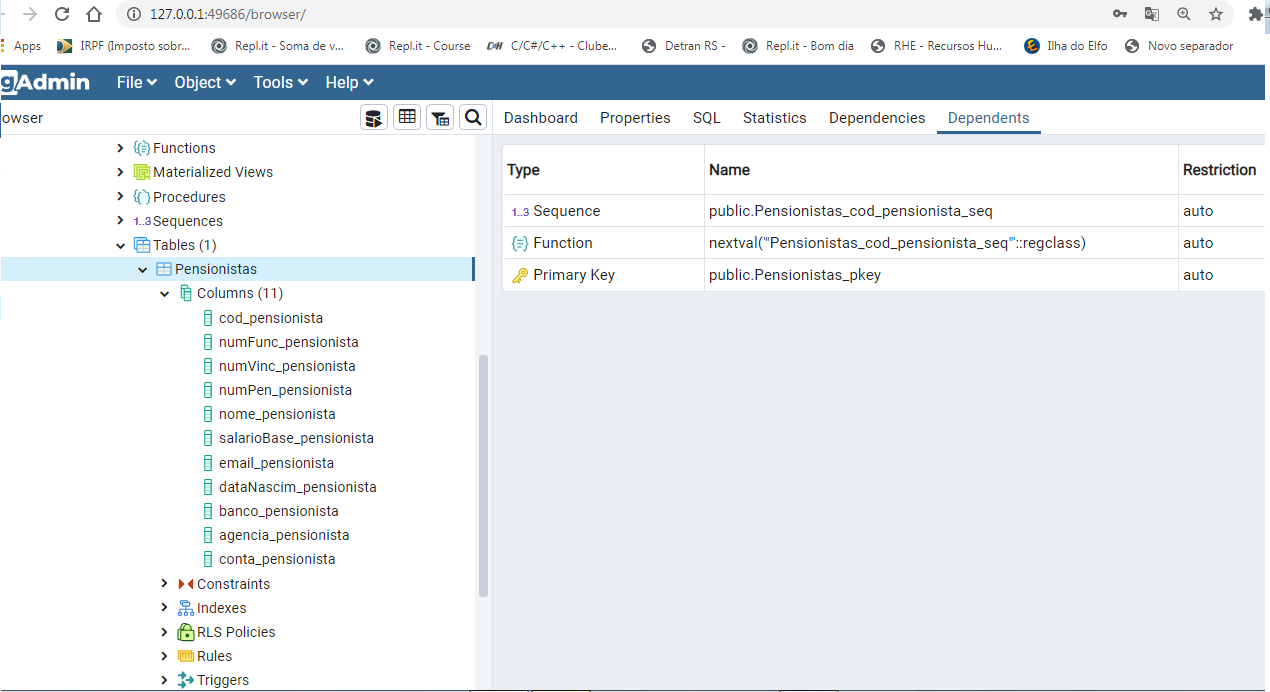Click the Filtered Rows toolbar icon
1270x692 pixels.
click(x=440, y=118)
